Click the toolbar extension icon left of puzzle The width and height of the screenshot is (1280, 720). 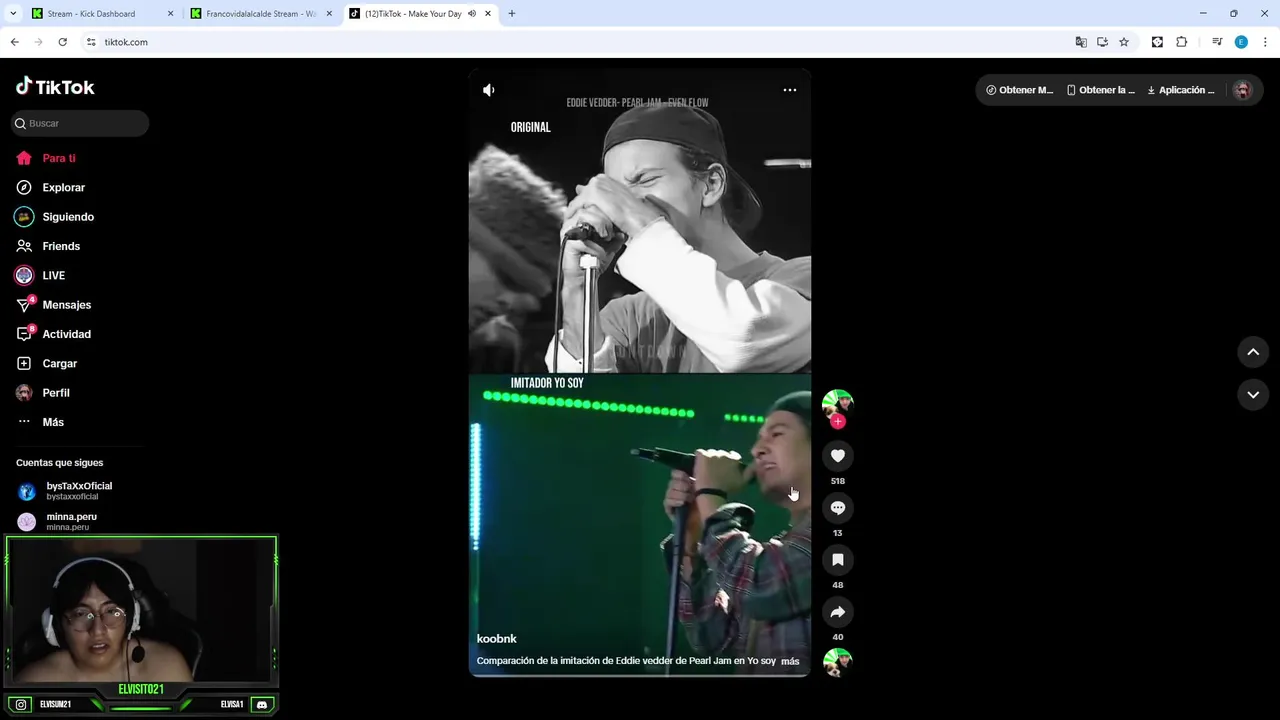1157,42
